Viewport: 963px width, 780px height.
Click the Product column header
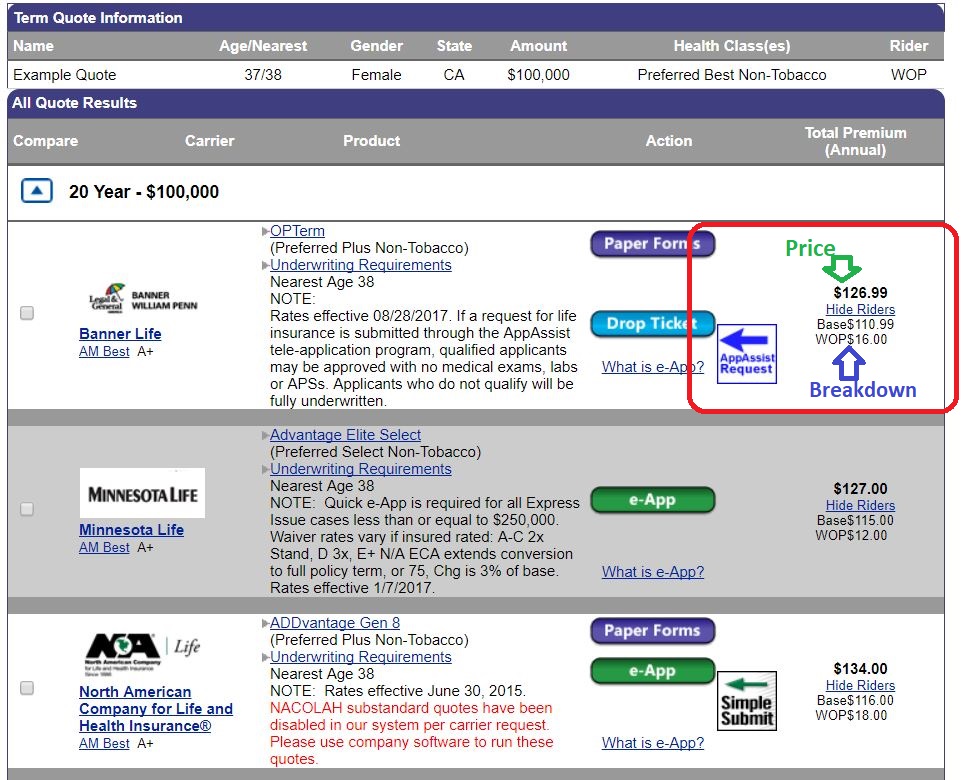[372, 141]
